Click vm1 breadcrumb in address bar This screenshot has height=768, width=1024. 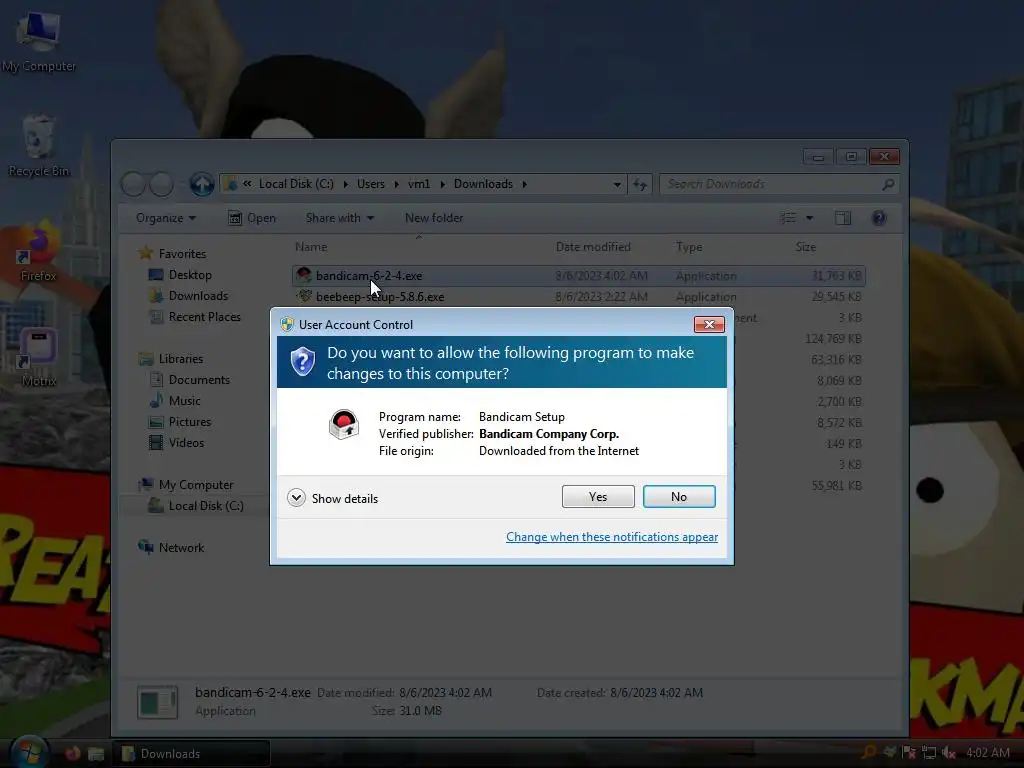point(419,184)
